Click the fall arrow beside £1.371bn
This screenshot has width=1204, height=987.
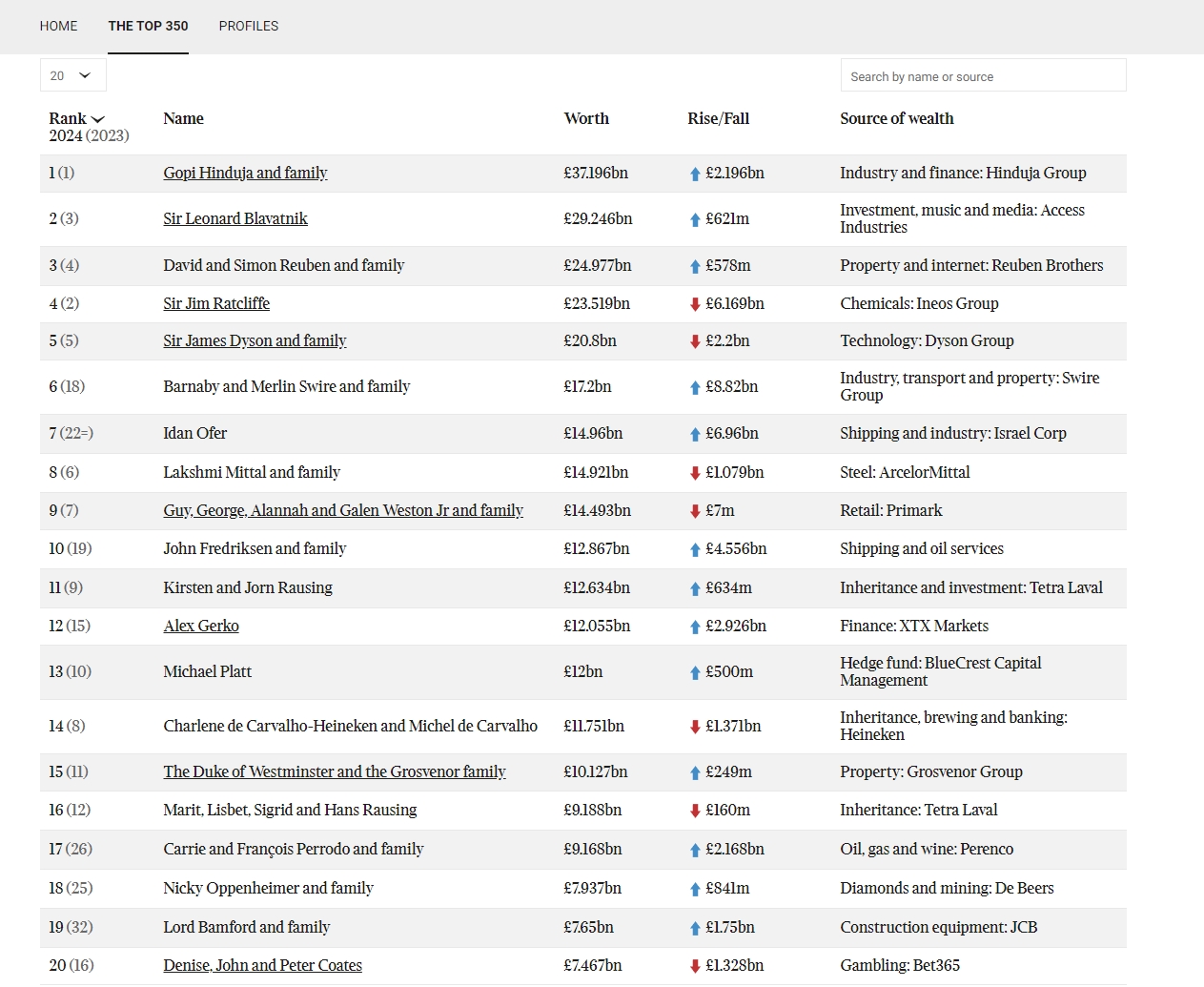(x=695, y=727)
